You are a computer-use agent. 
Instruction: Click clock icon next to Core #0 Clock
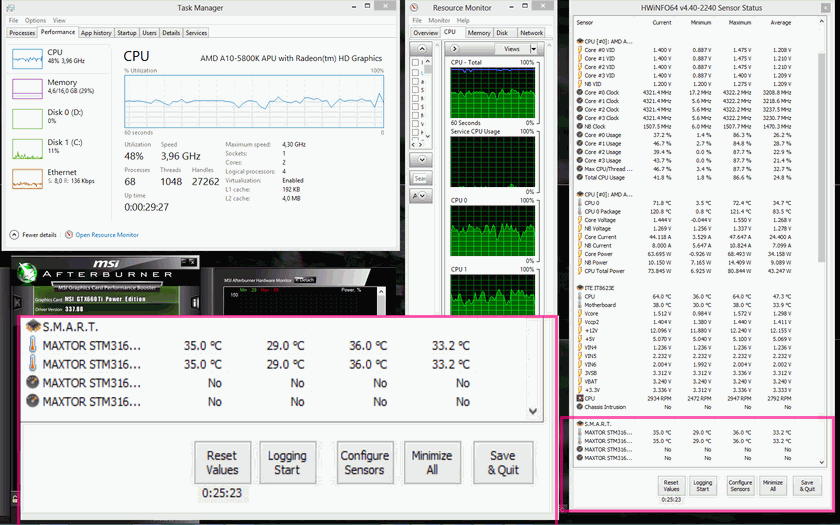(580, 92)
